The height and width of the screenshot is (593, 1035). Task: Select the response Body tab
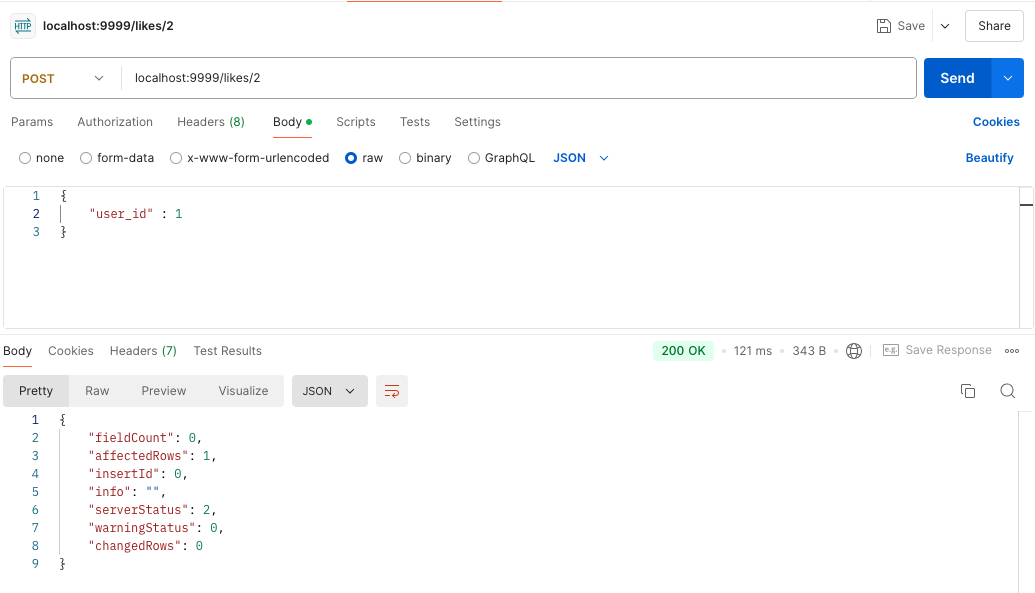point(17,351)
